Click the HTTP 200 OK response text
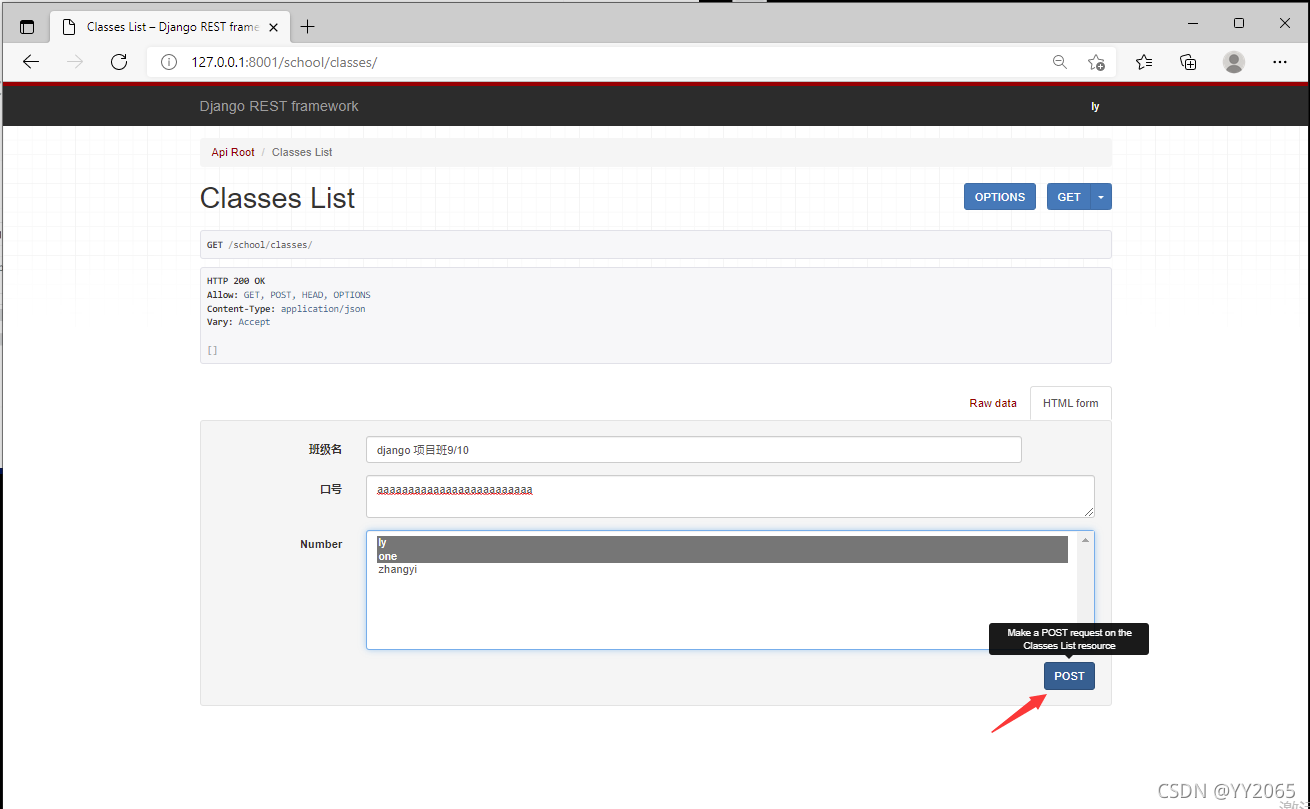 click(x=236, y=281)
